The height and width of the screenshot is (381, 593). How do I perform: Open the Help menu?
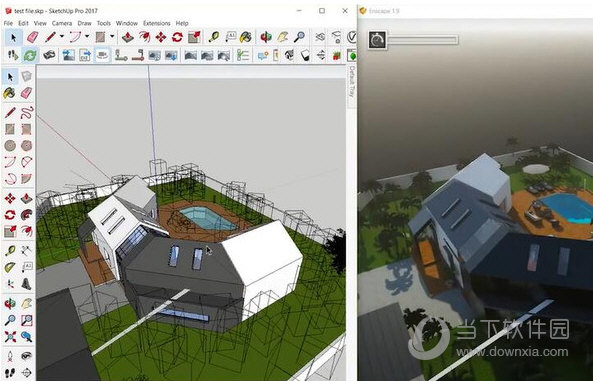click(x=182, y=23)
